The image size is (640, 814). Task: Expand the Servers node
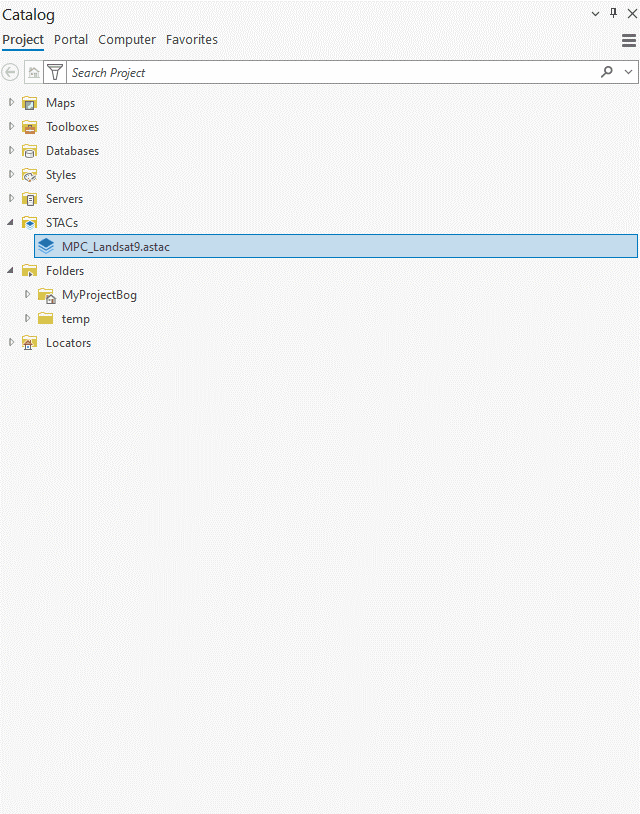(x=11, y=198)
